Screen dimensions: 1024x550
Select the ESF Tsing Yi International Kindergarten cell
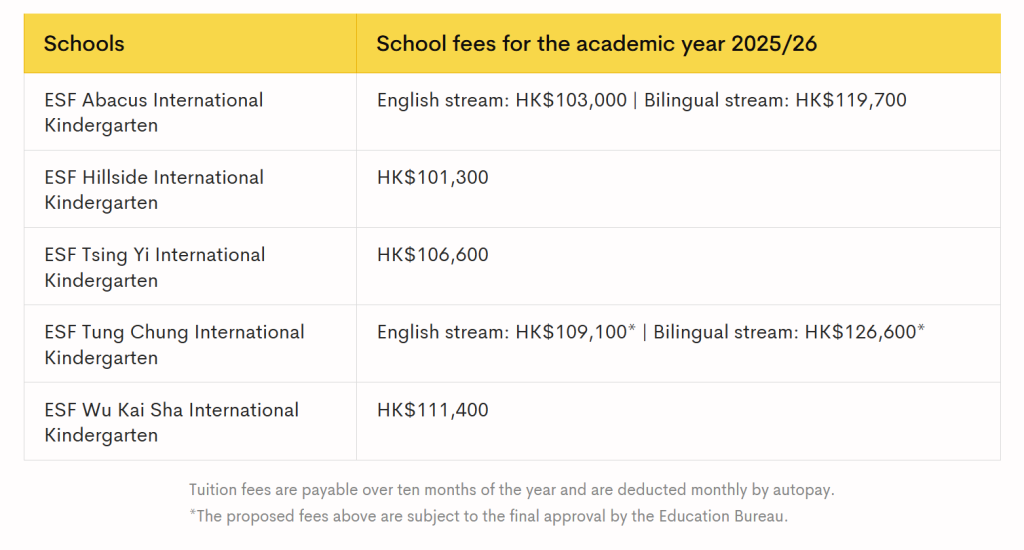(155, 267)
